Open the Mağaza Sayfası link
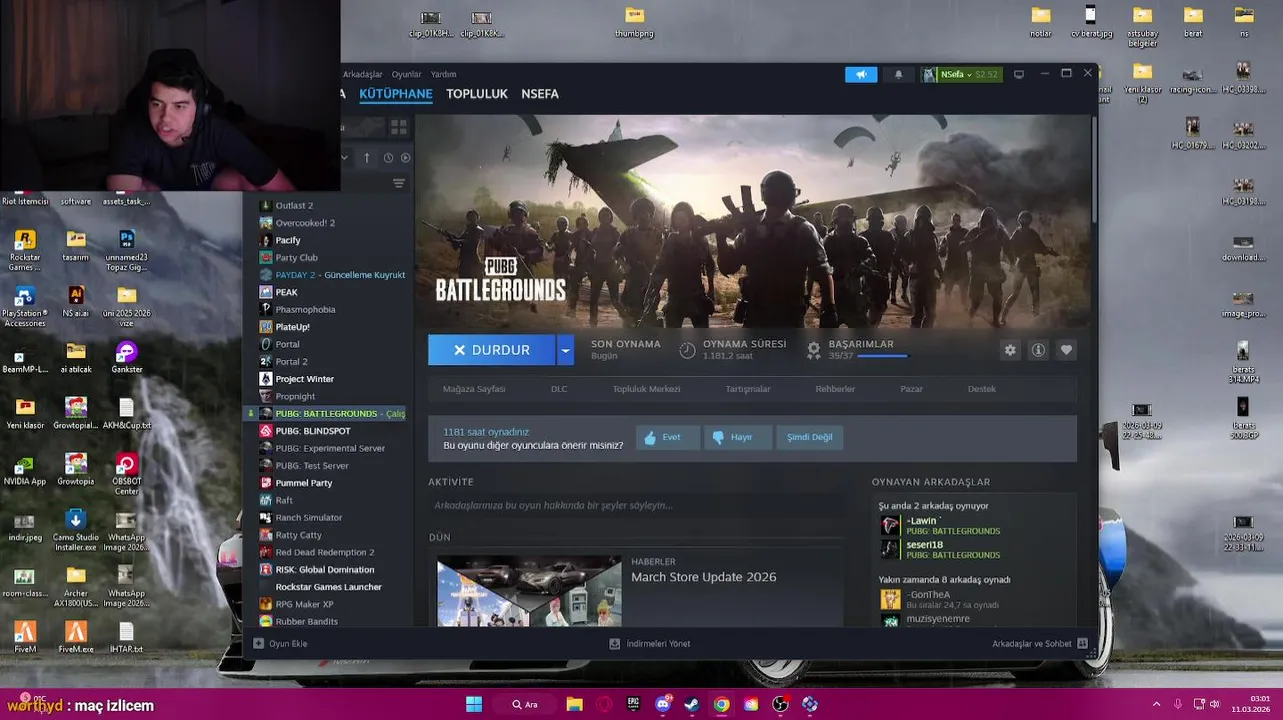This screenshot has height=720, width=1283. pyautogui.click(x=474, y=389)
